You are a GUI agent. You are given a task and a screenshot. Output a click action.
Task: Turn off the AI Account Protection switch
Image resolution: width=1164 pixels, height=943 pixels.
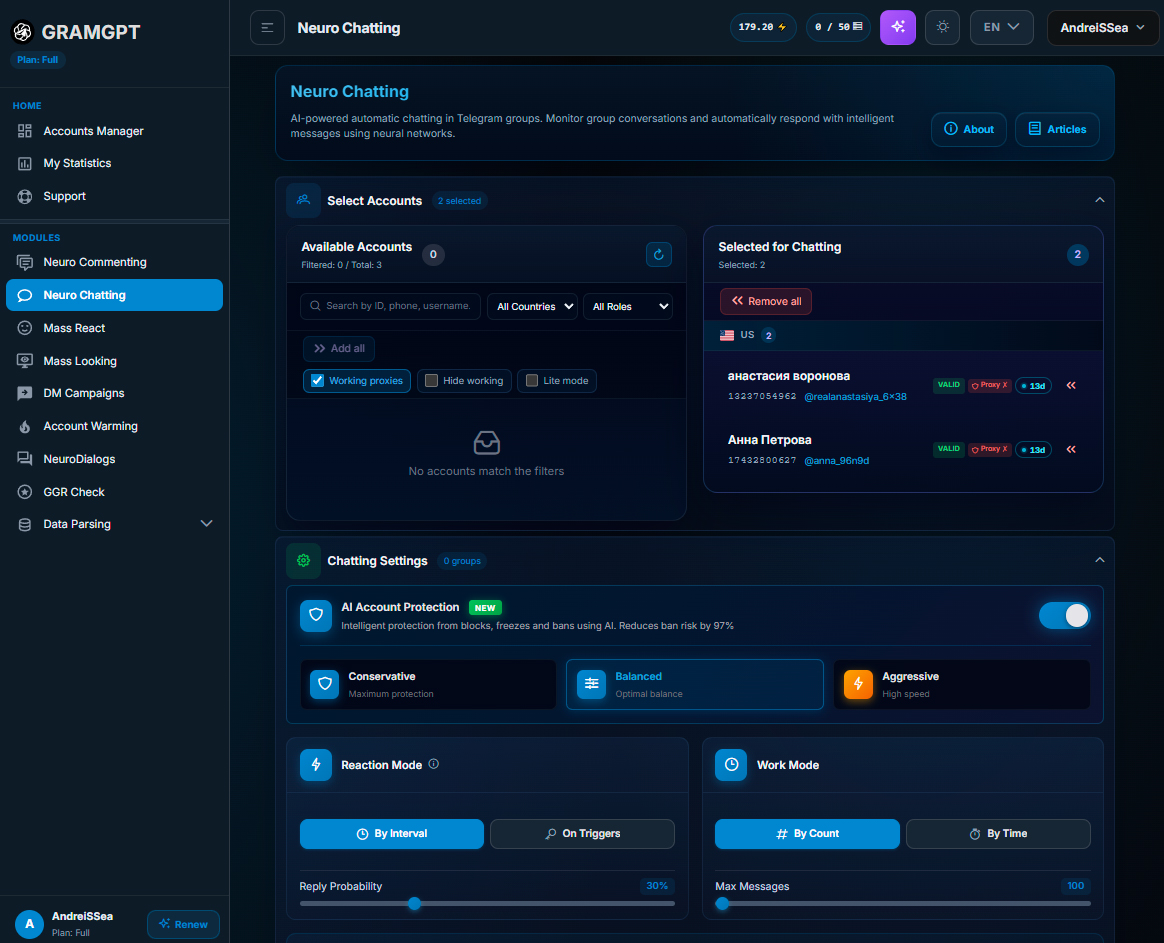pyautogui.click(x=1064, y=616)
